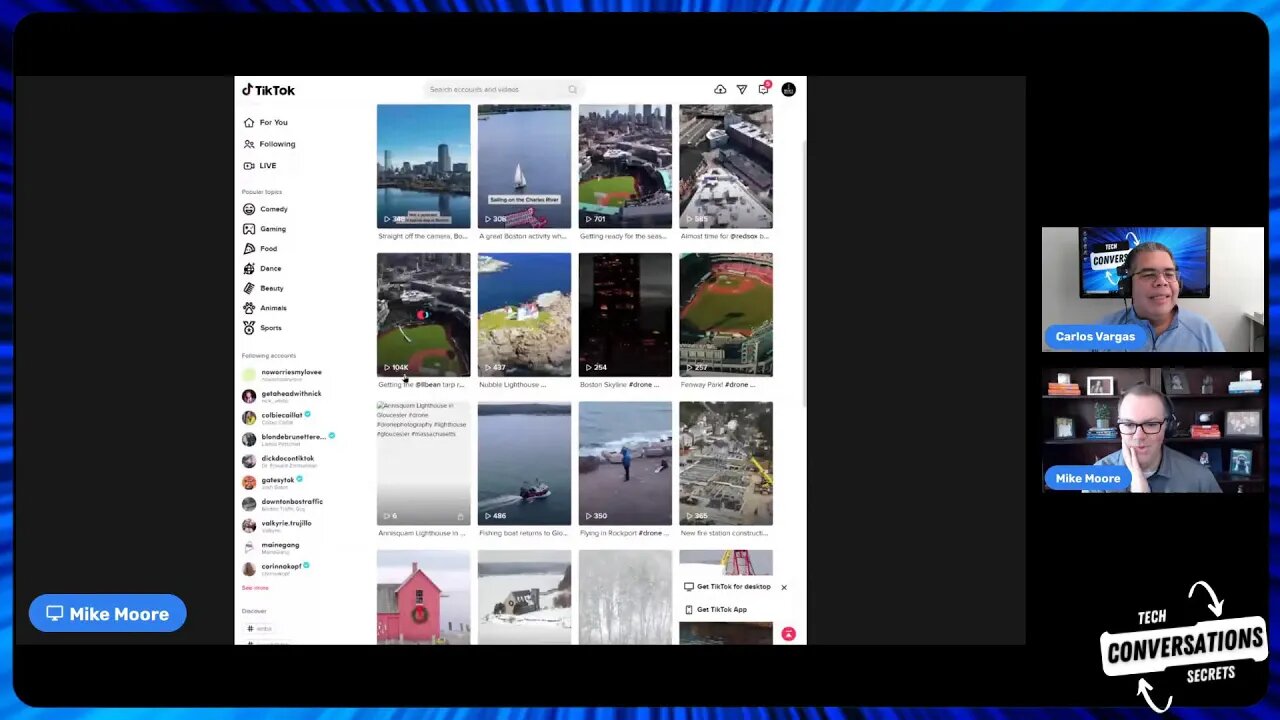The image size is (1280, 720).
Task: Click the Animals paw icon
Action: (249, 308)
